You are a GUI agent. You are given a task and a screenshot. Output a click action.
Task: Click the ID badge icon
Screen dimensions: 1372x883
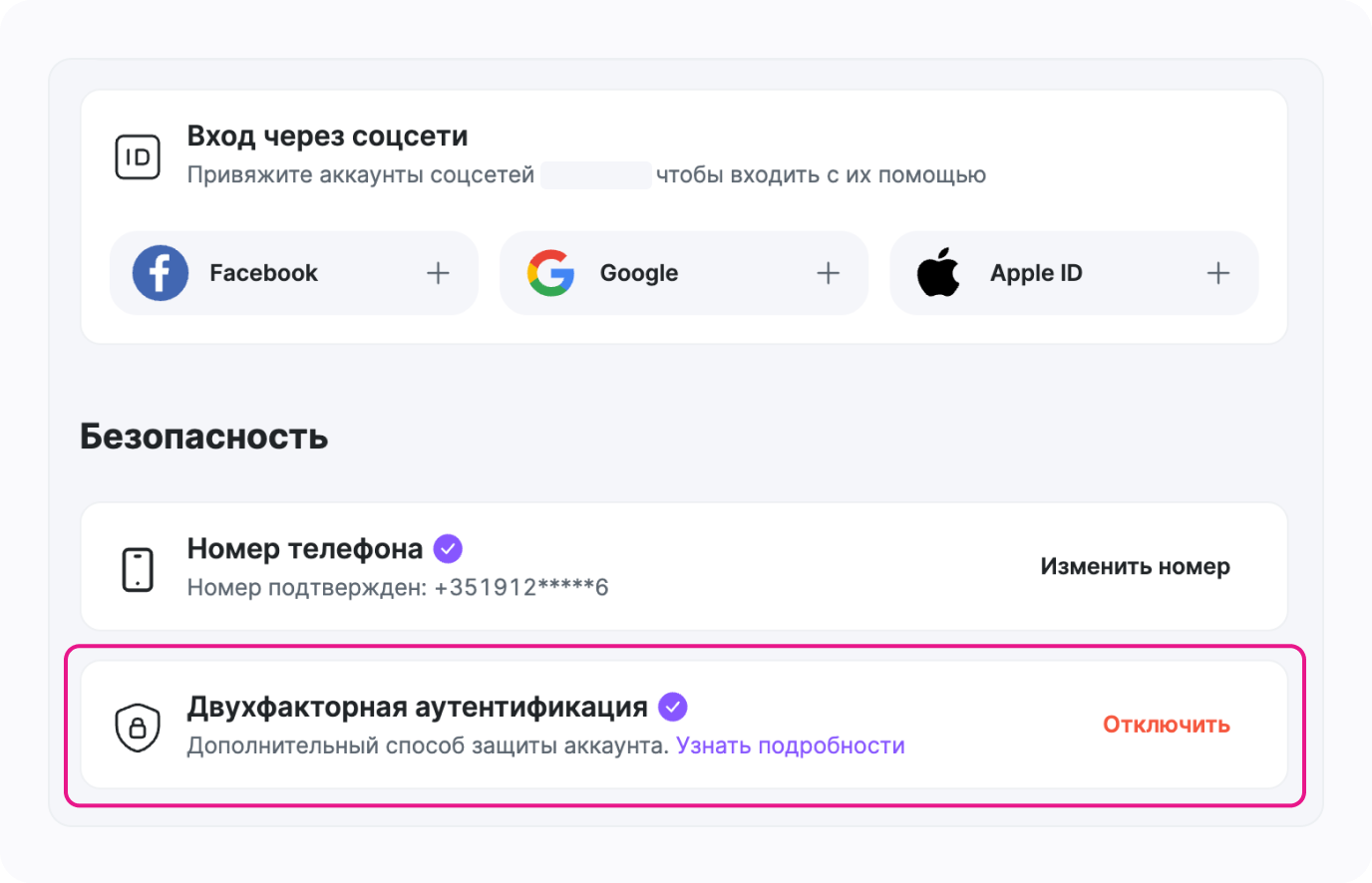(138, 157)
